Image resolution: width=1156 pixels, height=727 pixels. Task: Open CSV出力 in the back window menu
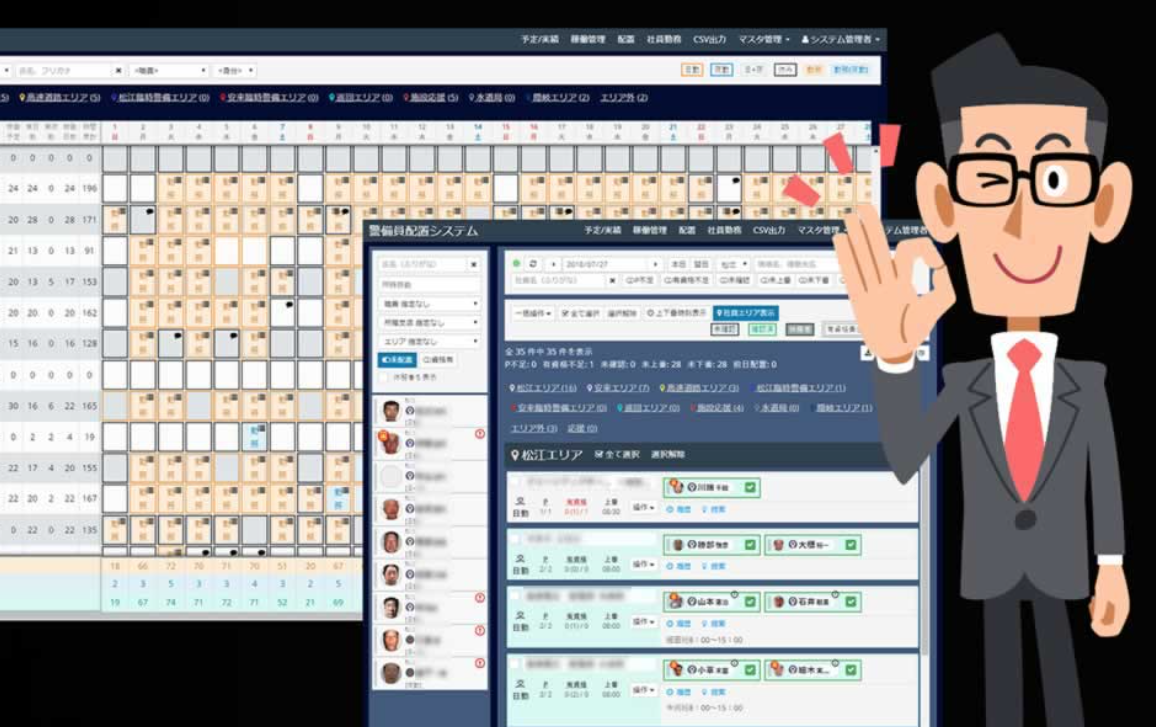709,39
